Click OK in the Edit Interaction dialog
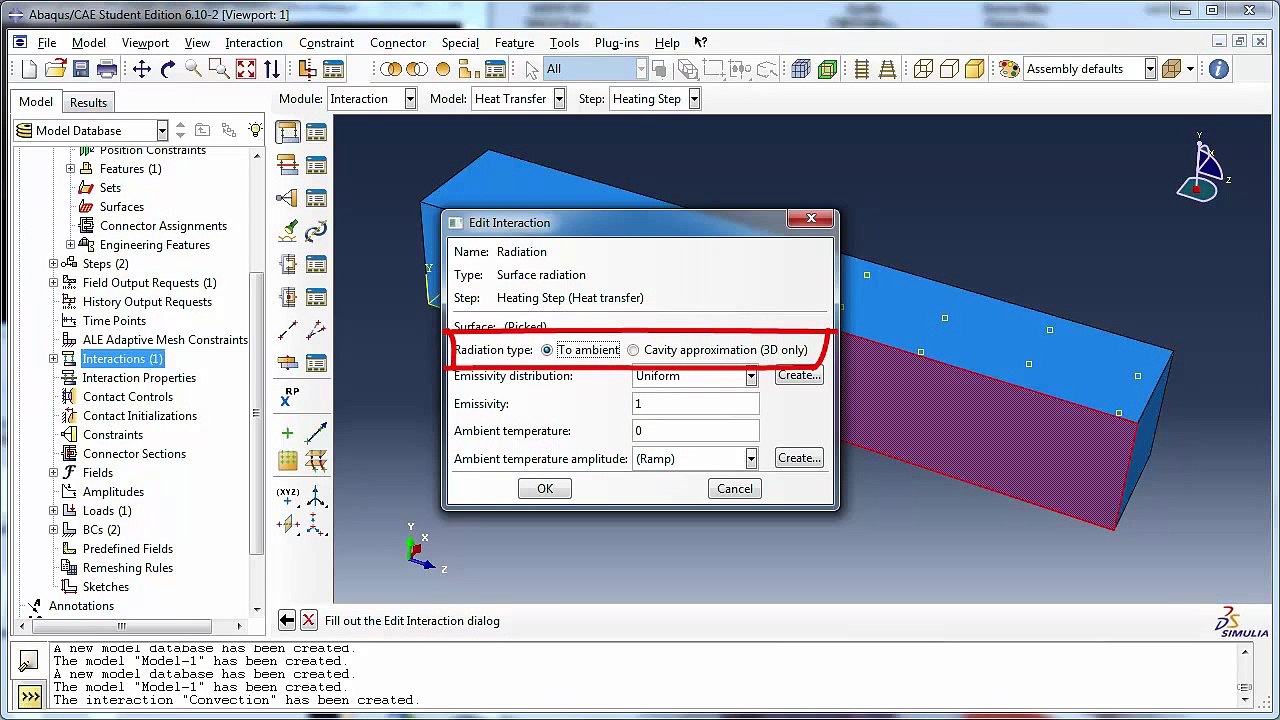 pyautogui.click(x=545, y=489)
